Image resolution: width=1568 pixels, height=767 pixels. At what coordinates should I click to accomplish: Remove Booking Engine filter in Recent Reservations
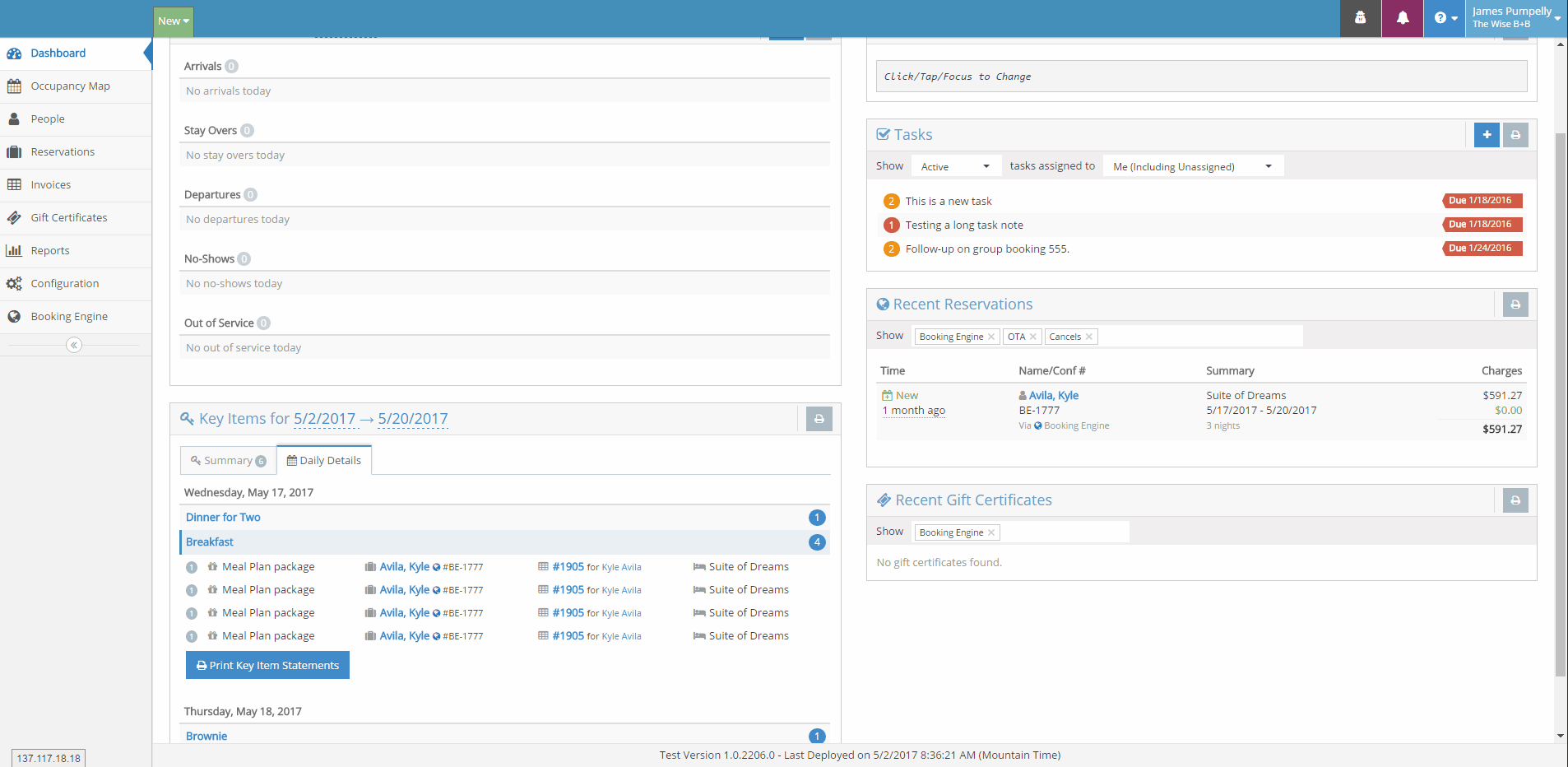click(x=991, y=337)
